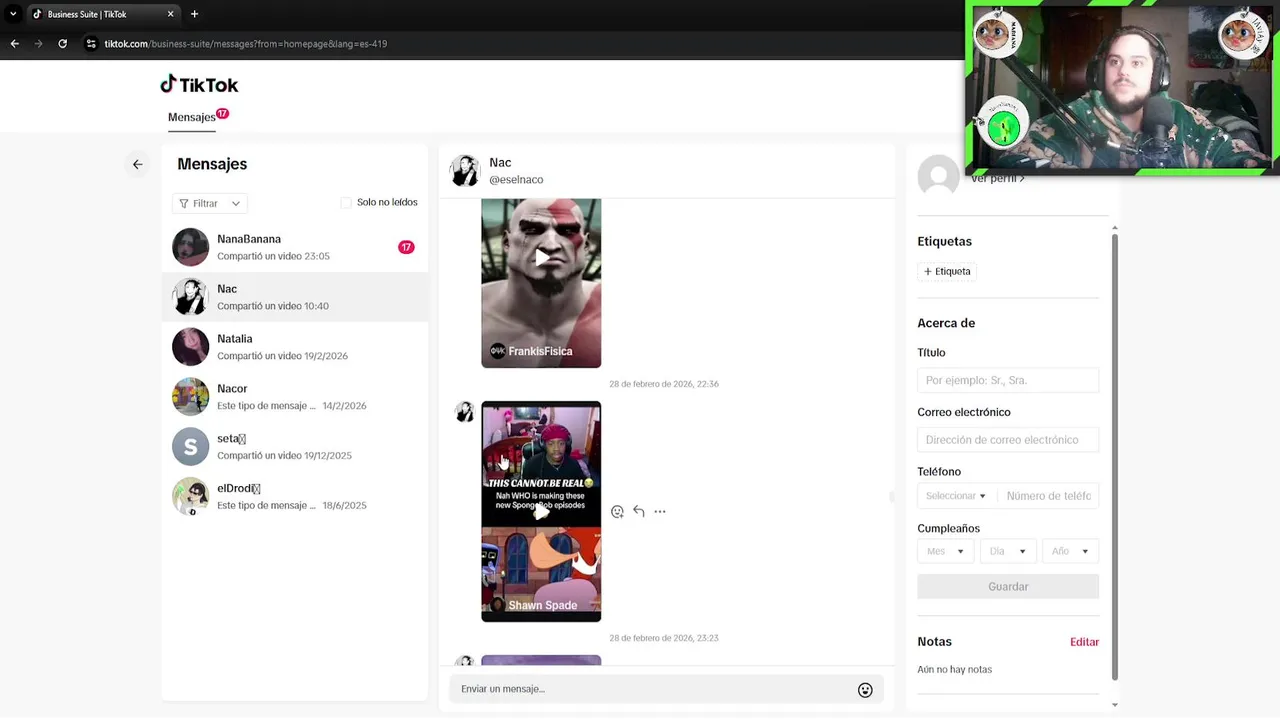Click the browser back arrow
1280x720 pixels.
(14, 44)
